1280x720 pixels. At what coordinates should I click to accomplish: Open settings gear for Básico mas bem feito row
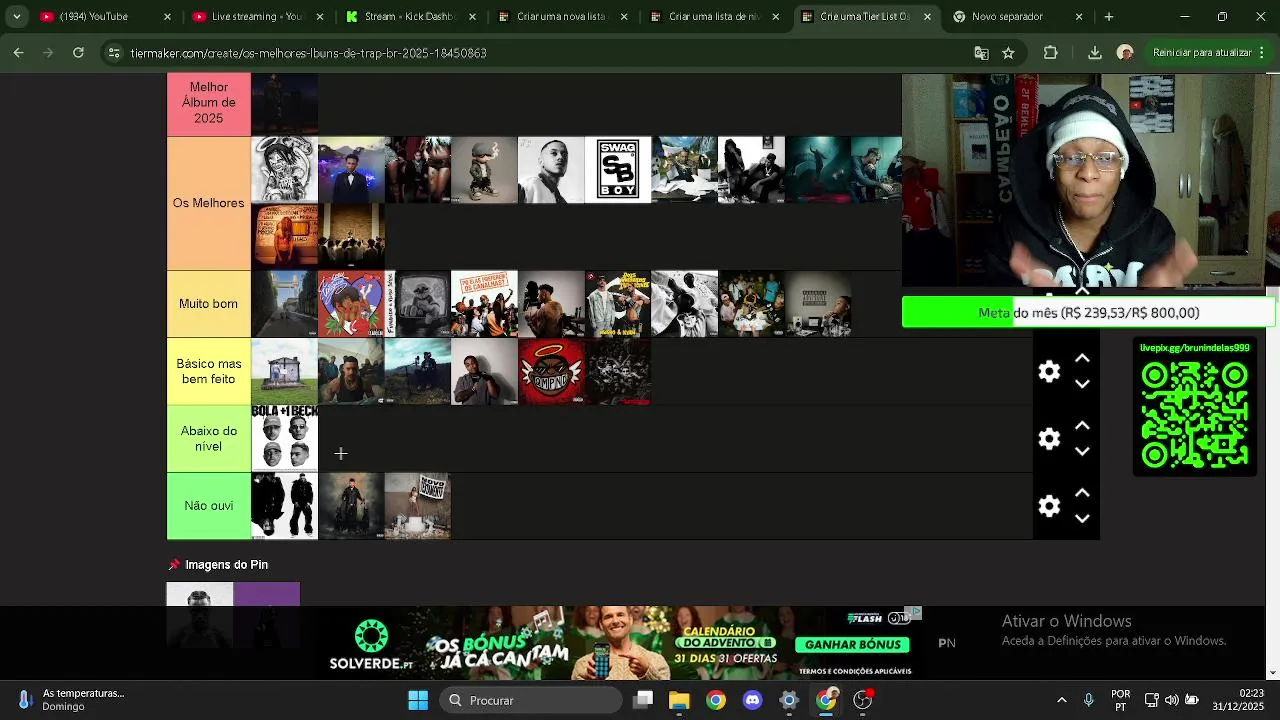[1049, 372]
